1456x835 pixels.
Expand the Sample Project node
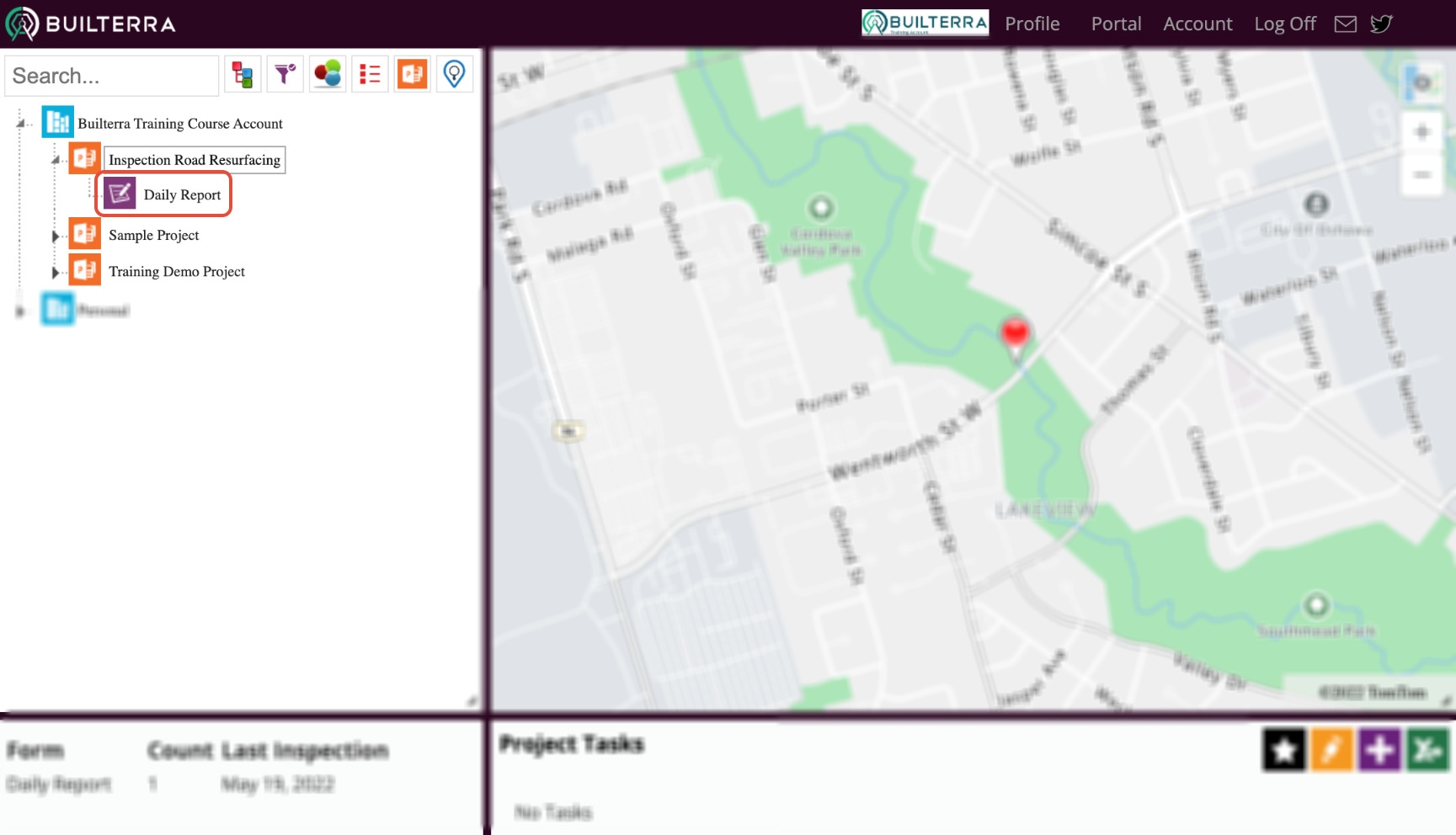(x=56, y=237)
